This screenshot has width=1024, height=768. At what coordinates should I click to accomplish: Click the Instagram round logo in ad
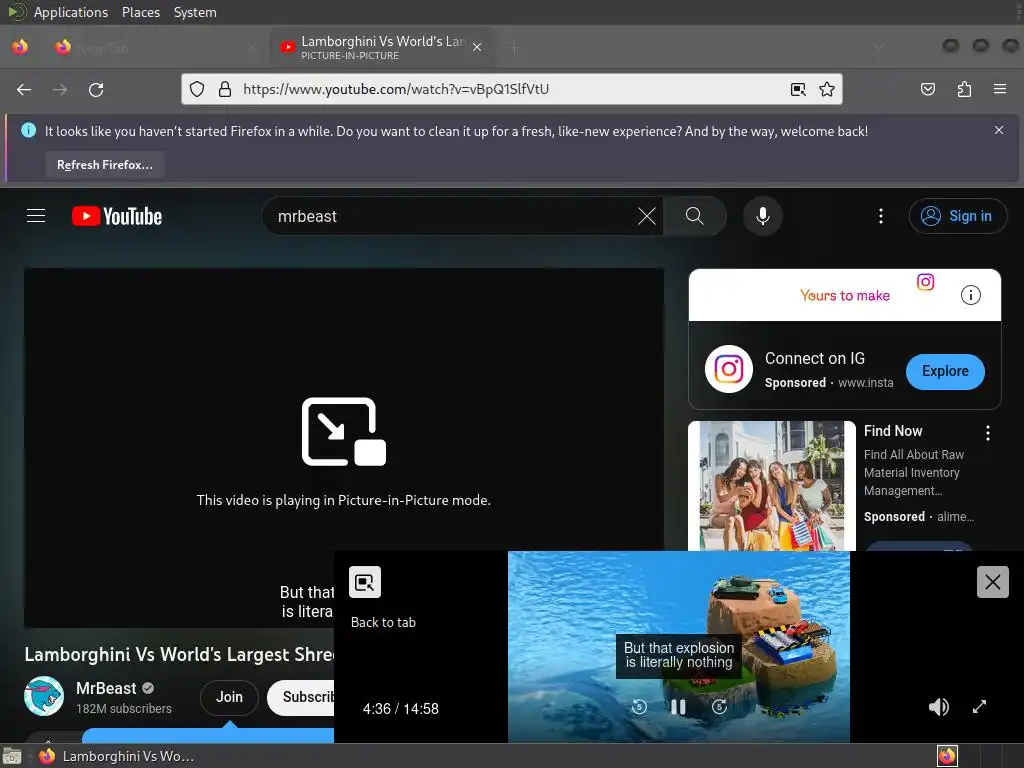pos(729,369)
